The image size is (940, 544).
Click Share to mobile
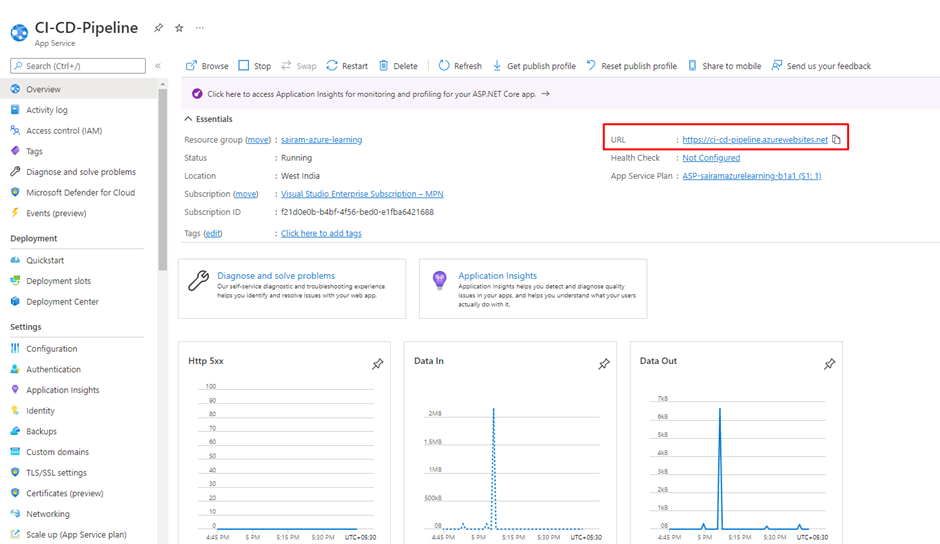tap(724, 66)
